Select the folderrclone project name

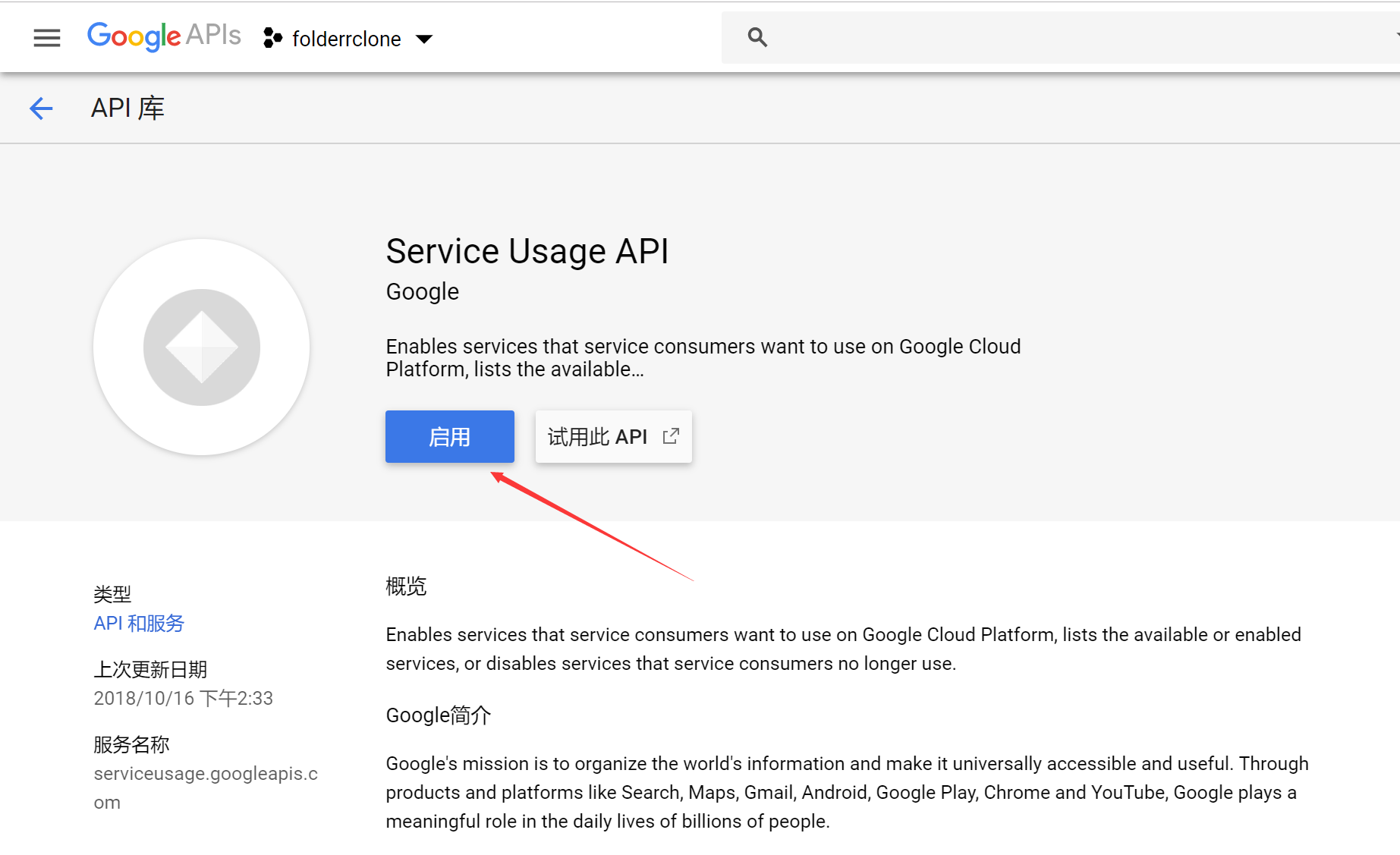(347, 39)
